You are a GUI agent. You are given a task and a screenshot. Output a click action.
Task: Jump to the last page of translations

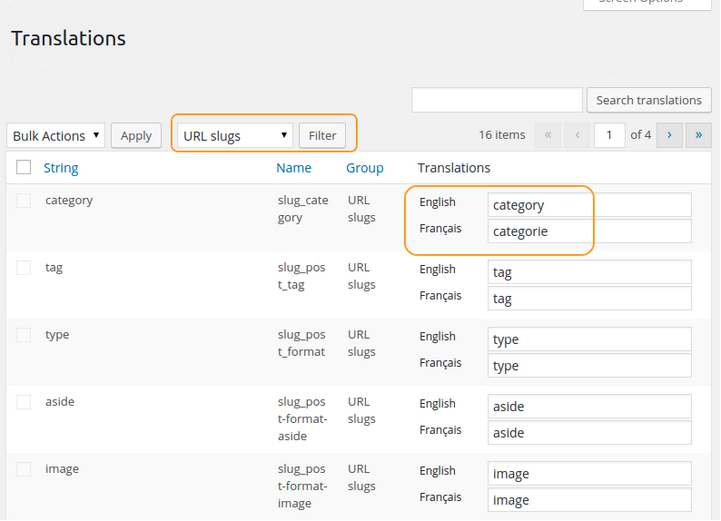[698, 135]
